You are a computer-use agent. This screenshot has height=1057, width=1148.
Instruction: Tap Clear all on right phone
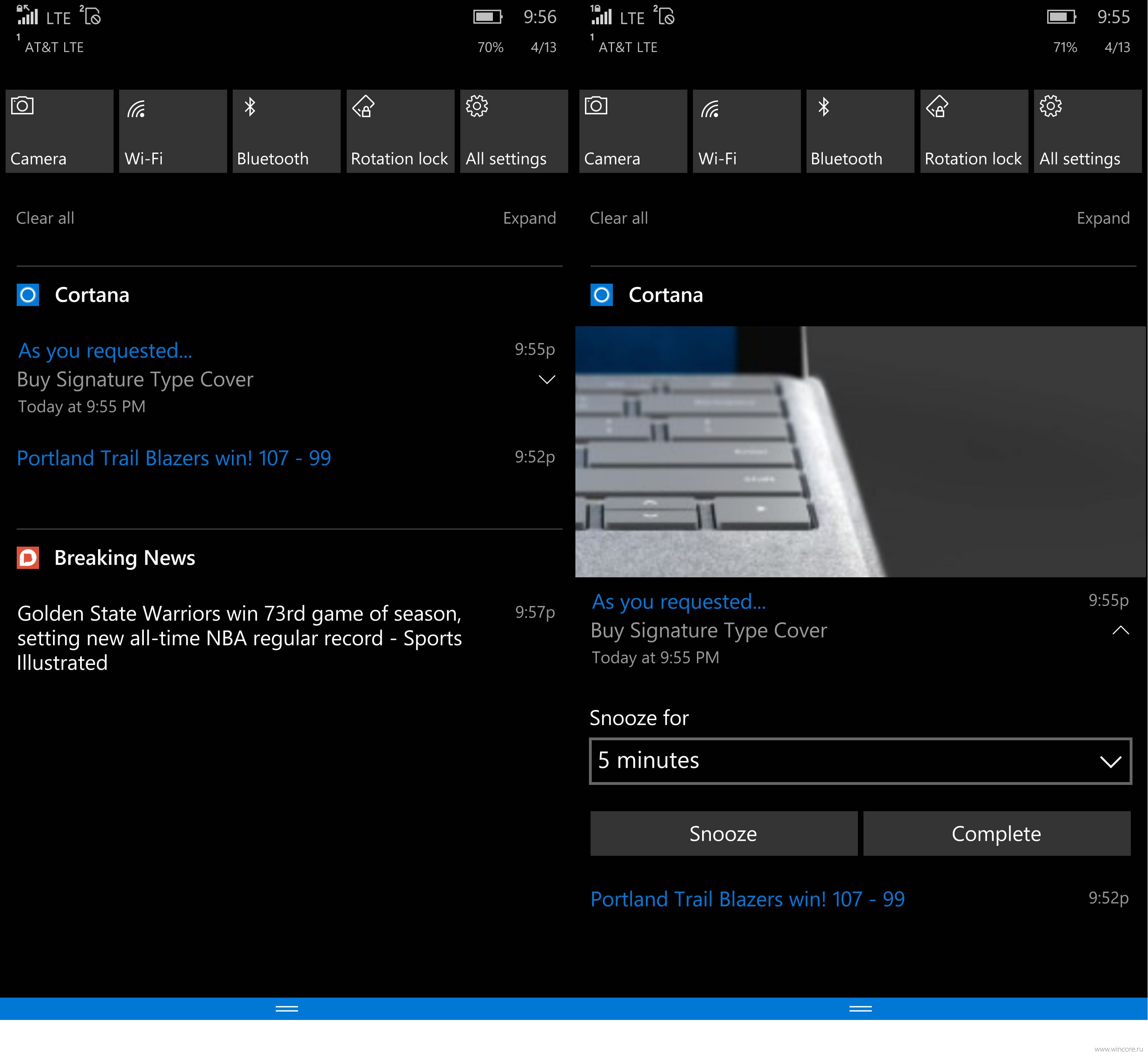click(x=619, y=218)
